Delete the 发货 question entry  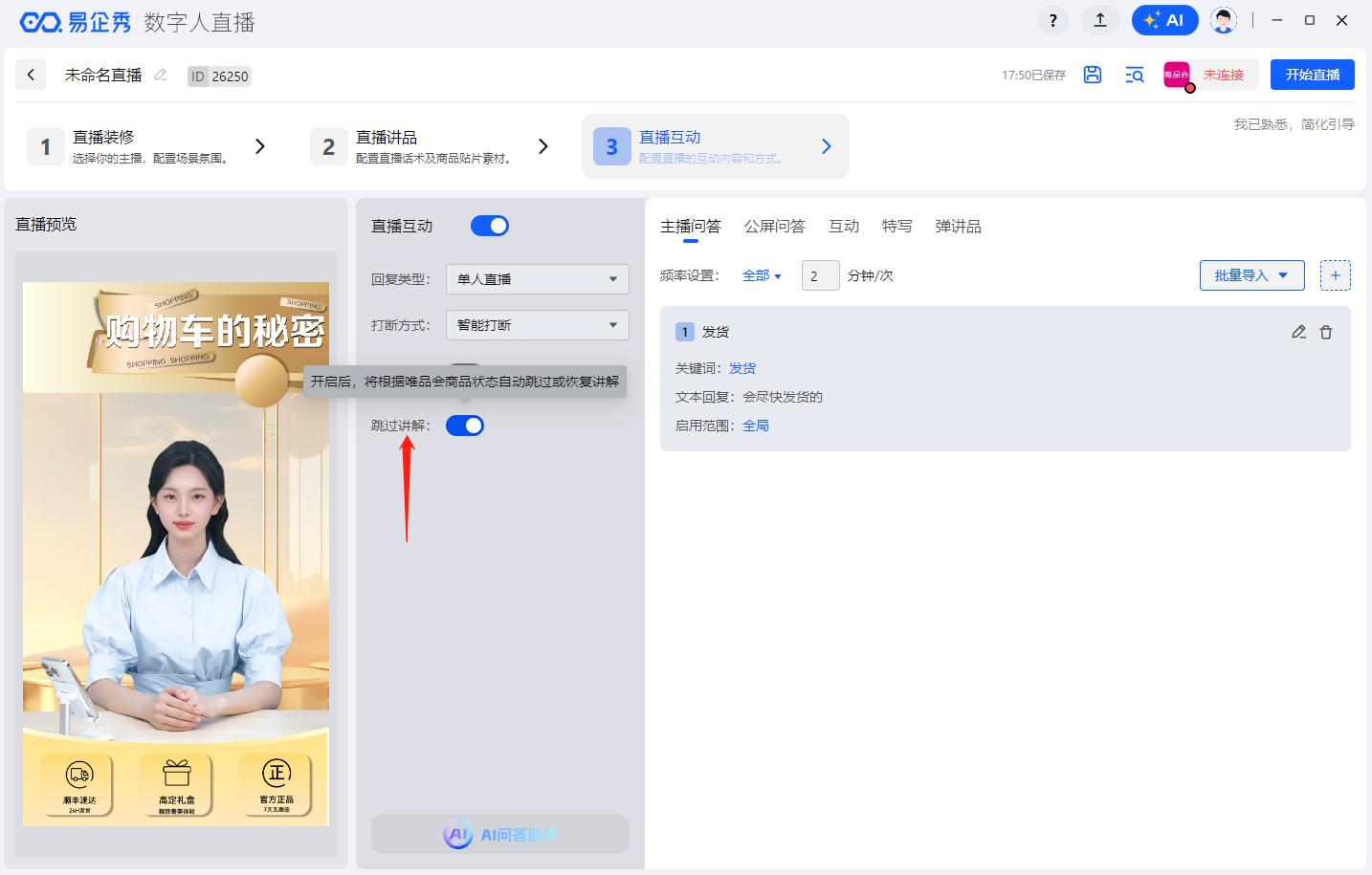click(1326, 332)
